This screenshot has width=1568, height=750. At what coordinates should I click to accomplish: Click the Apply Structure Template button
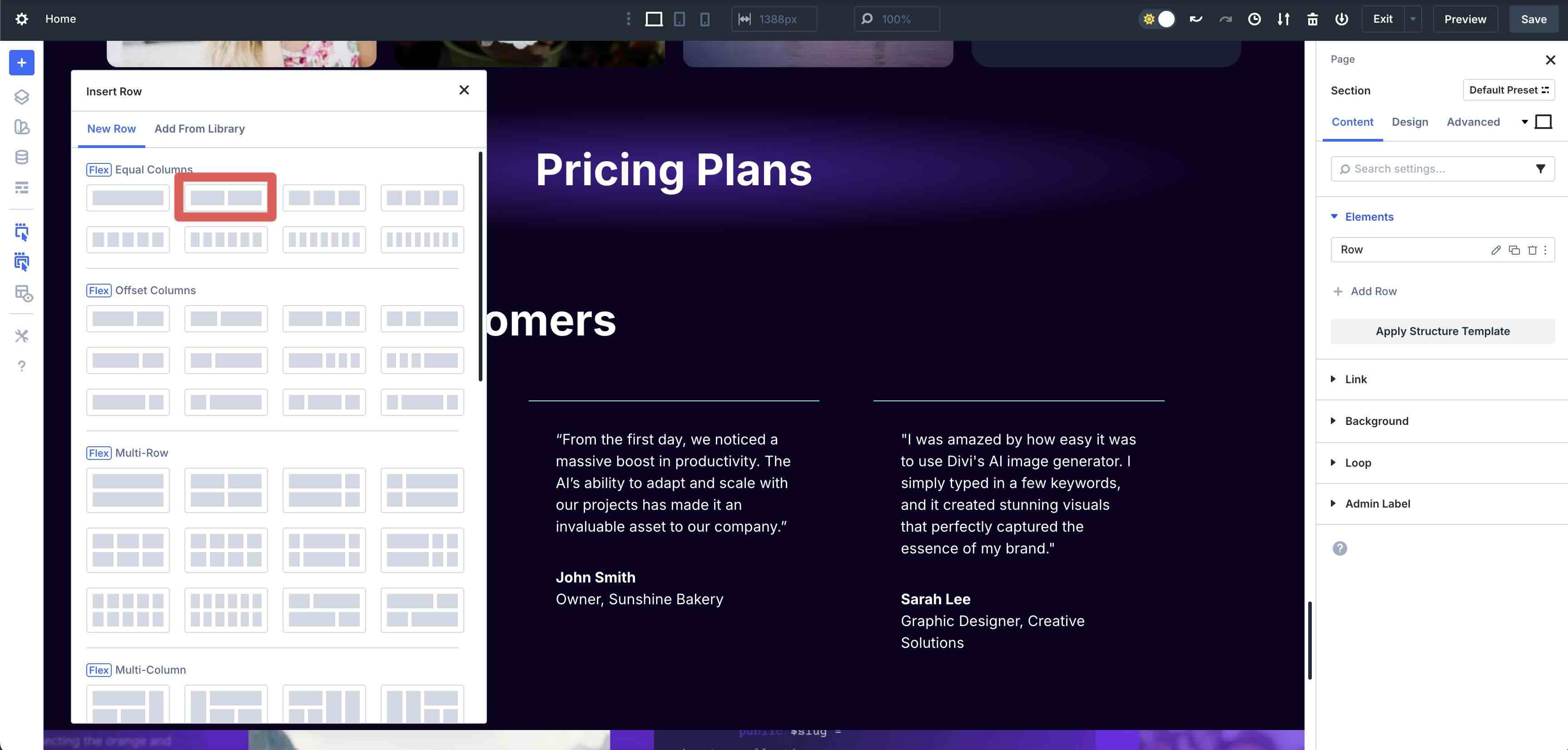(1442, 331)
